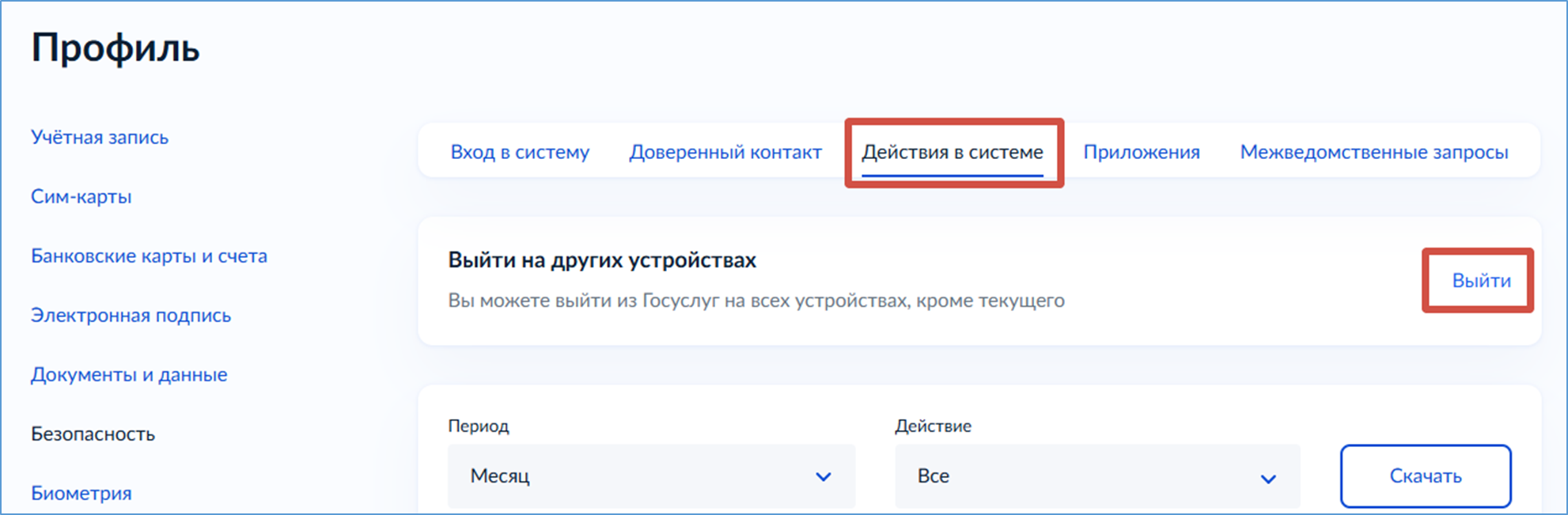The height and width of the screenshot is (515, 1568).
Task: Select Безопасность menu entry
Action: point(93,434)
